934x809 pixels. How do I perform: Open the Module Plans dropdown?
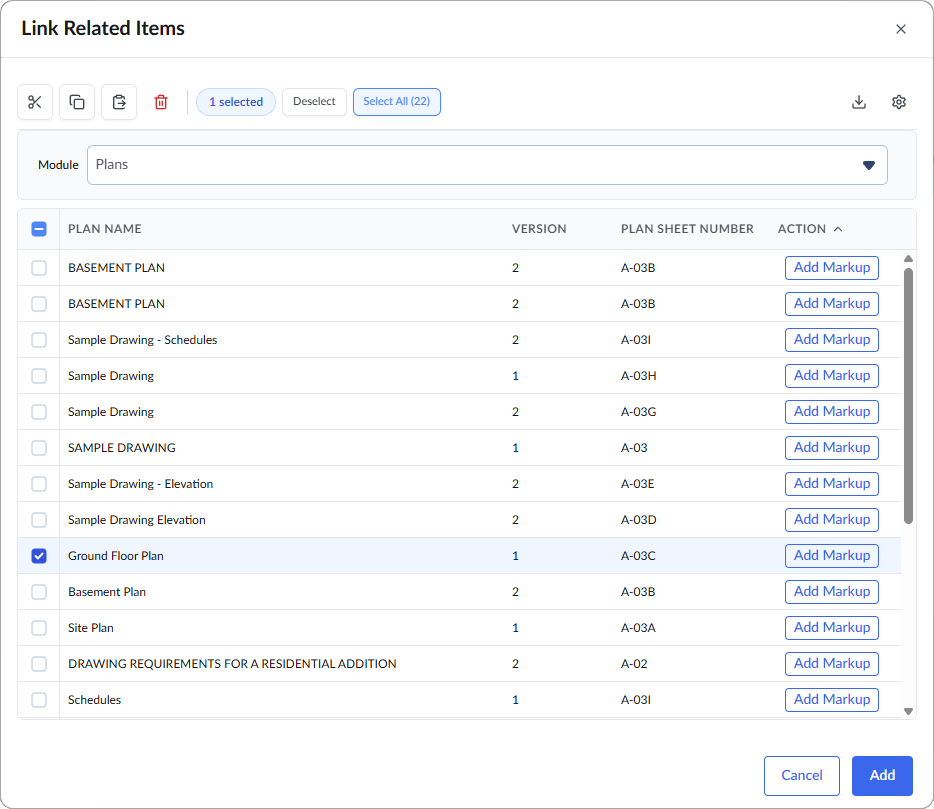click(487, 165)
